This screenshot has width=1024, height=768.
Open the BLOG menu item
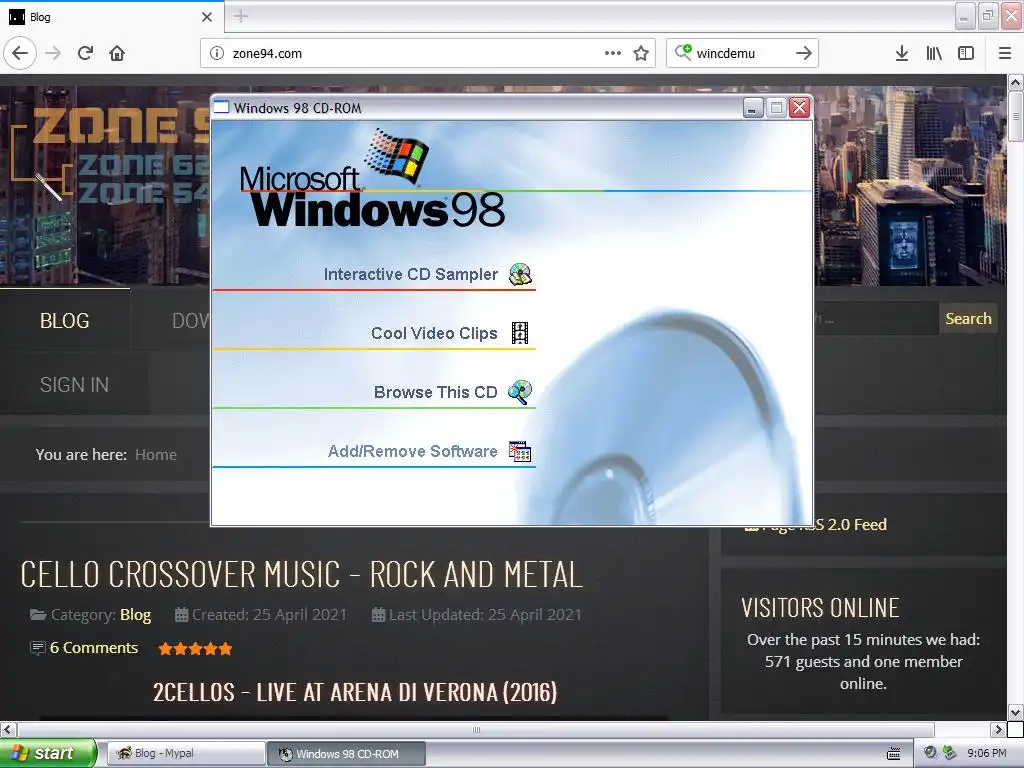click(65, 321)
